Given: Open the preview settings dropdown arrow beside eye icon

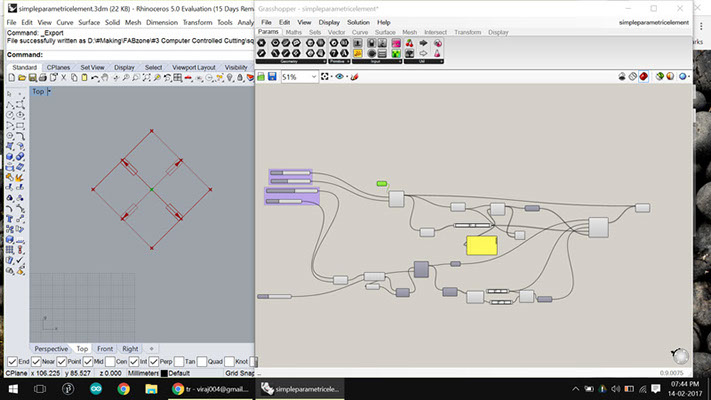Looking at the screenshot, I should [x=347, y=77].
